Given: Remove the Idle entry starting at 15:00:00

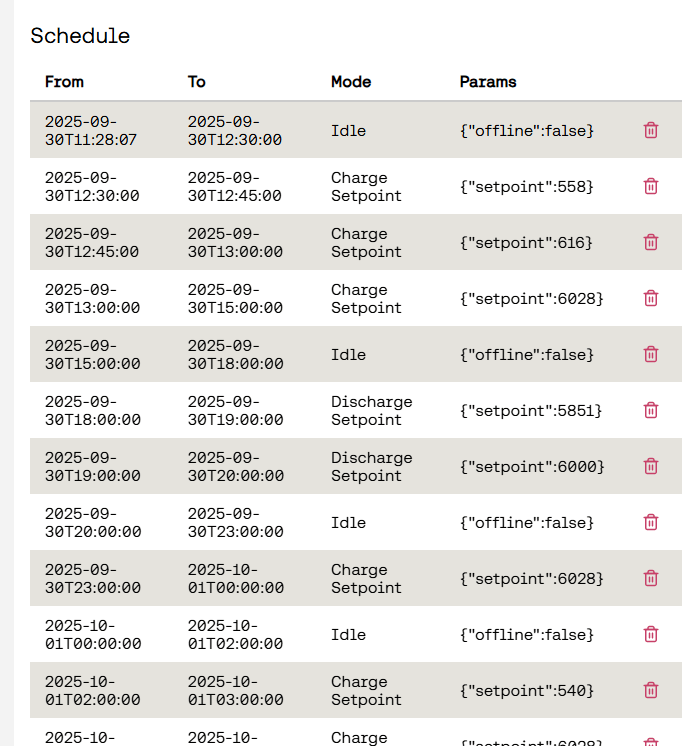Looking at the screenshot, I should tap(651, 354).
